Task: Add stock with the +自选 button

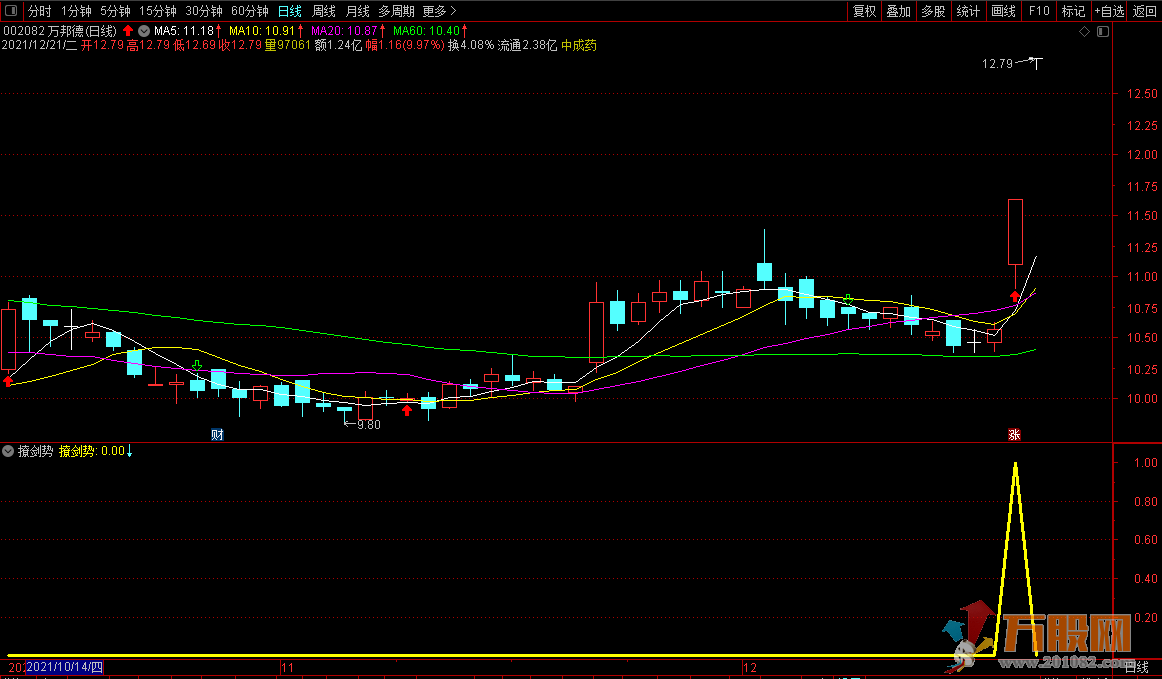Action: click(1109, 11)
